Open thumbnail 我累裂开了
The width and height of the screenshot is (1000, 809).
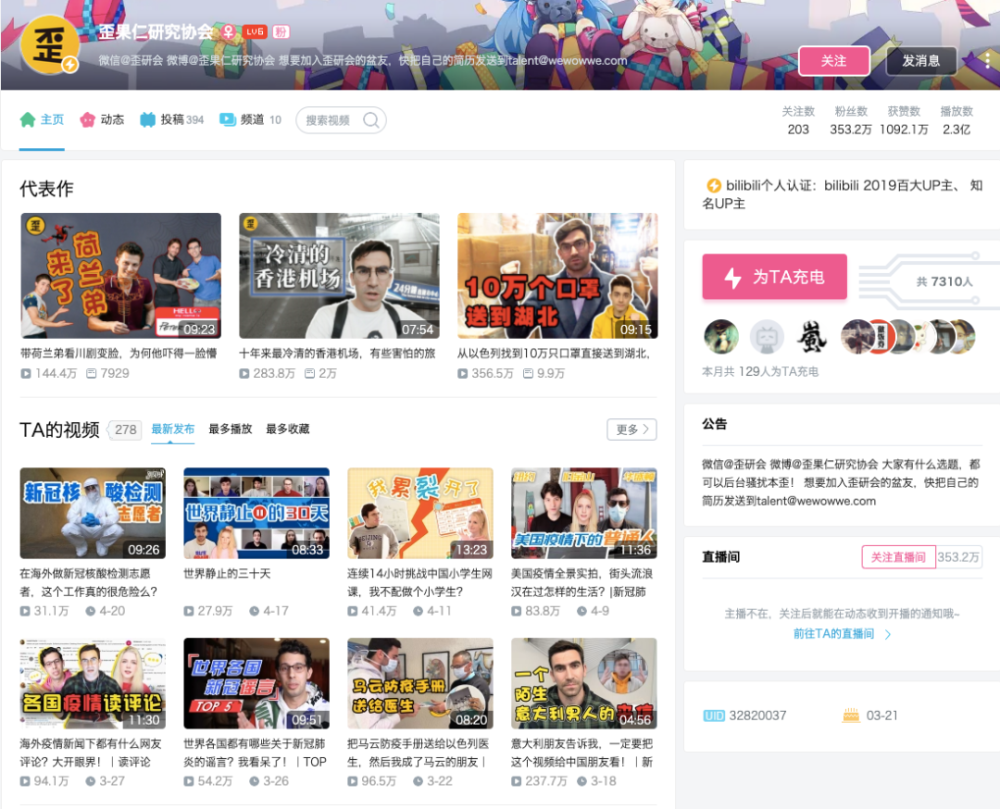(420, 513)
